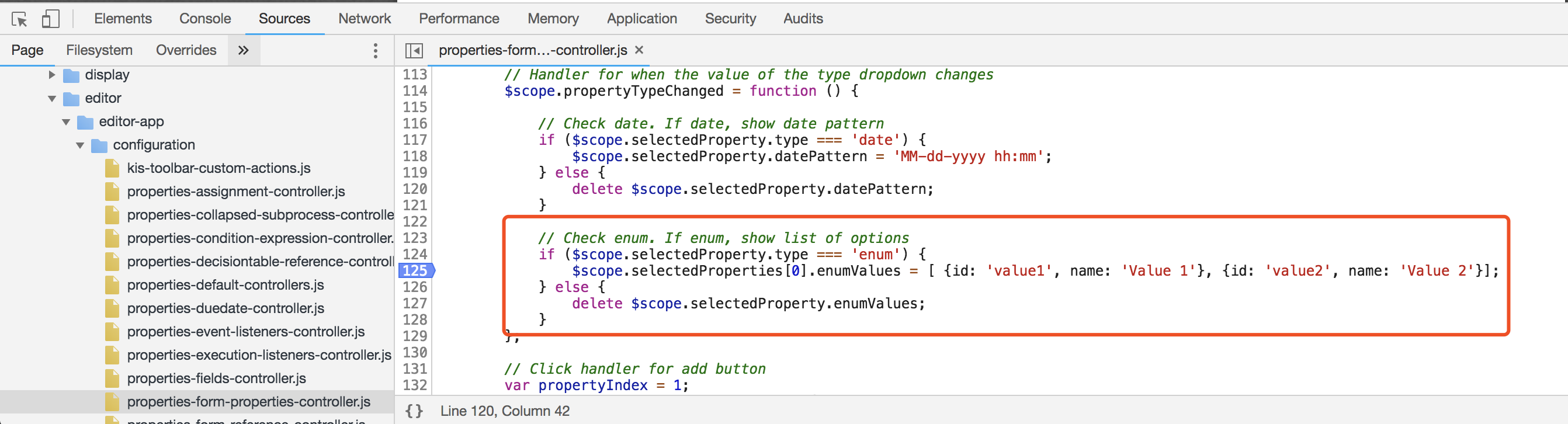Show more navigator tabs via chevron
The height and width of the screenshot is (424, 1568).
[x=244, y=50]
